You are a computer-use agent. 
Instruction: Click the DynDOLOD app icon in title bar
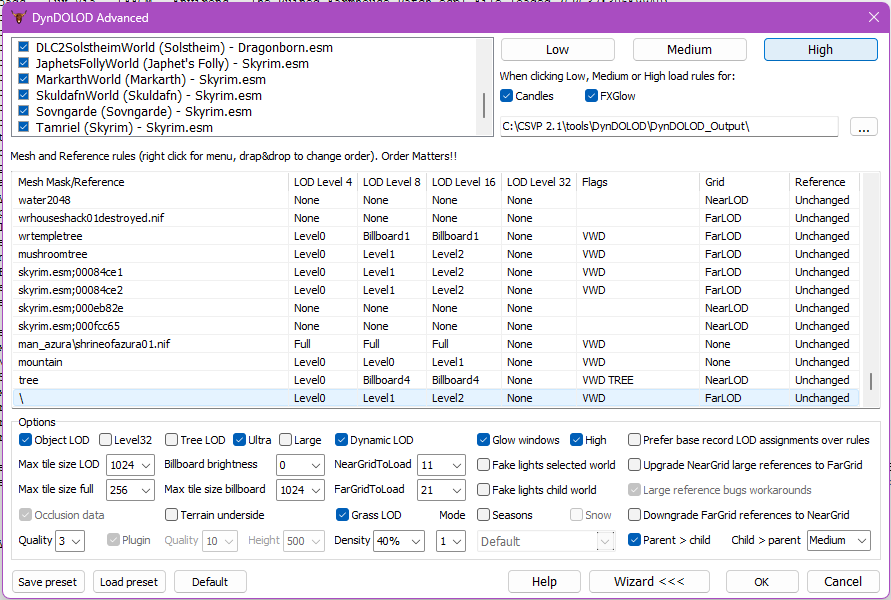(19, 18)
